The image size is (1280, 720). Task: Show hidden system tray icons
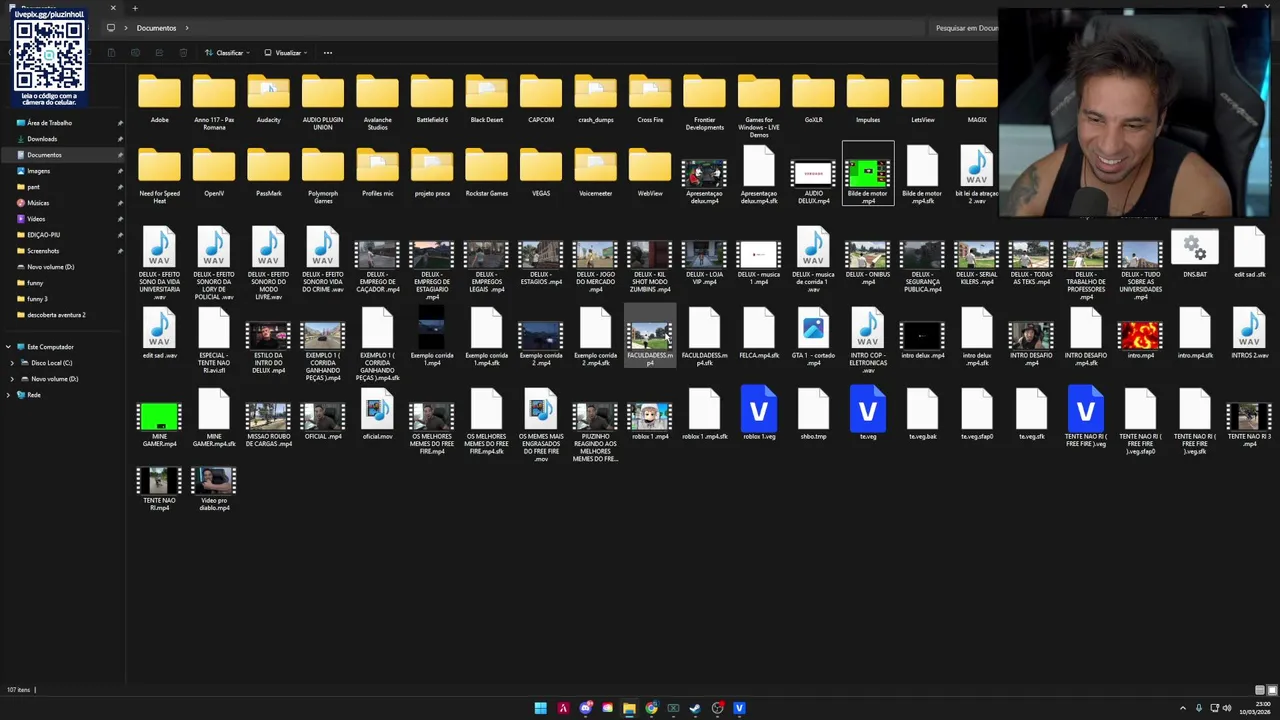pos(1183,708)
